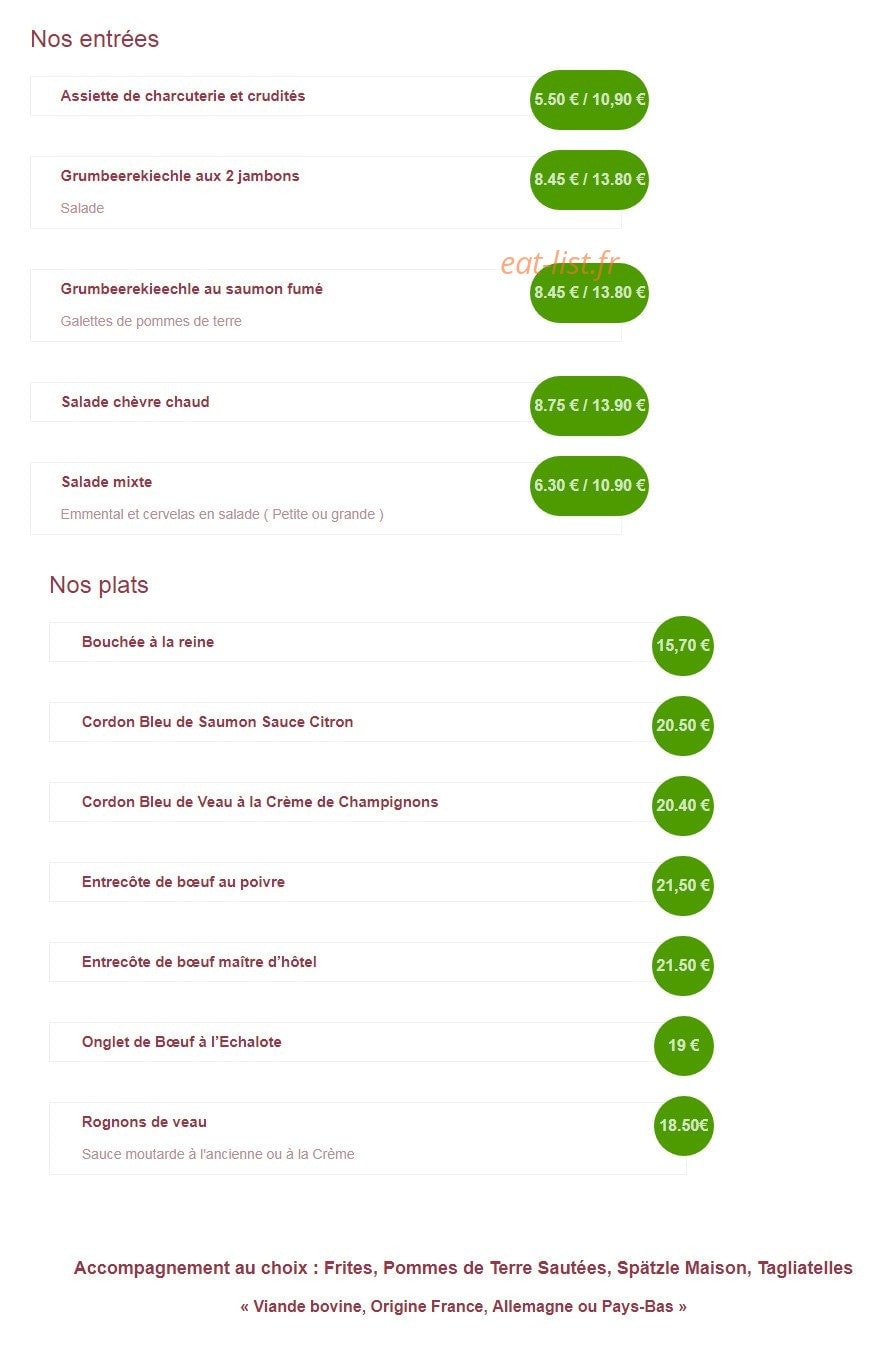Select Bouchée à la reine dish
This screenshot has width=873, height=1358.
[148, 642]
